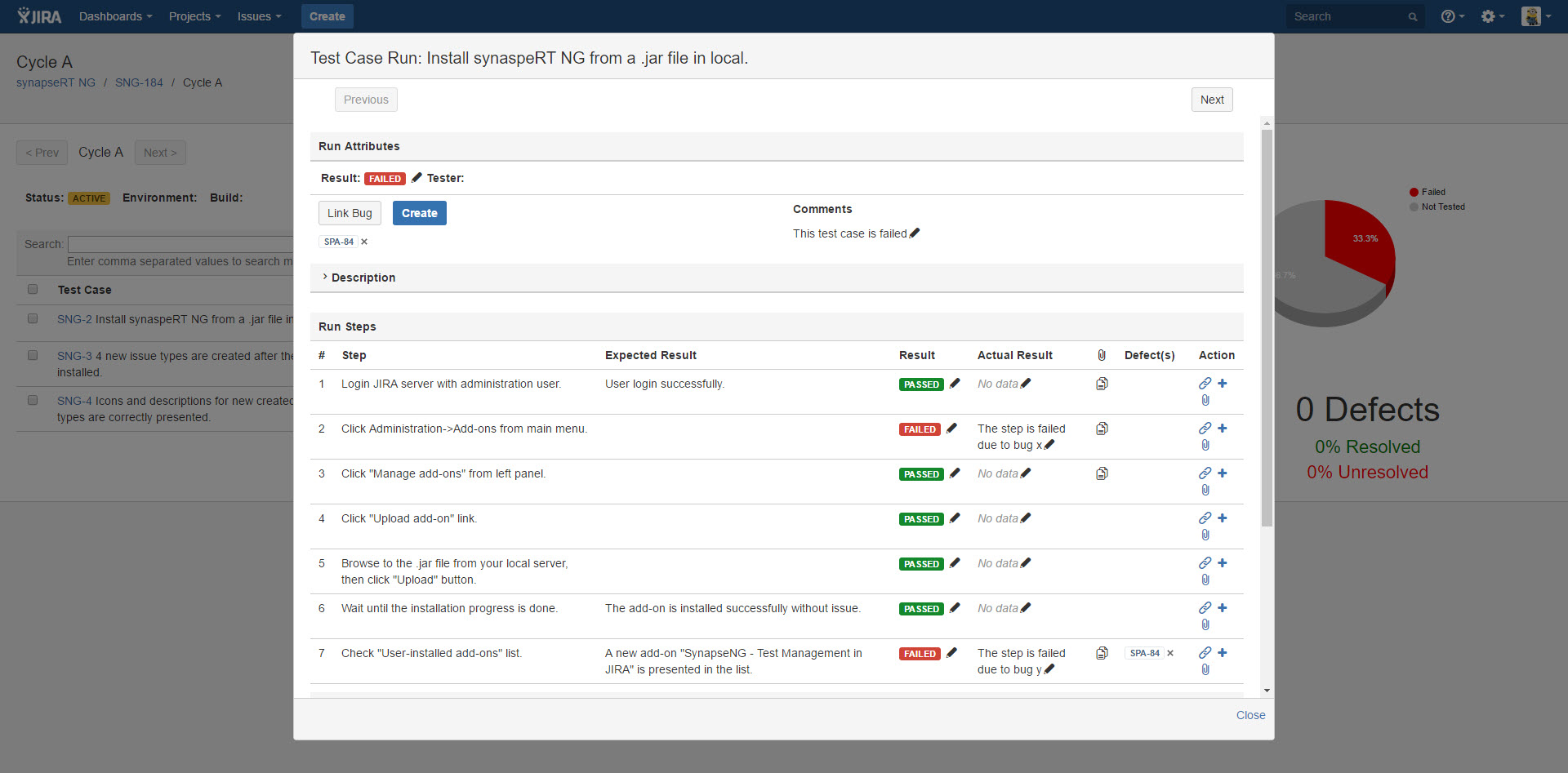The width and height of the screenshot is (1568, 773).
Task: Remove SPA-84 defect from step 7
Action: pos(1170,653)
